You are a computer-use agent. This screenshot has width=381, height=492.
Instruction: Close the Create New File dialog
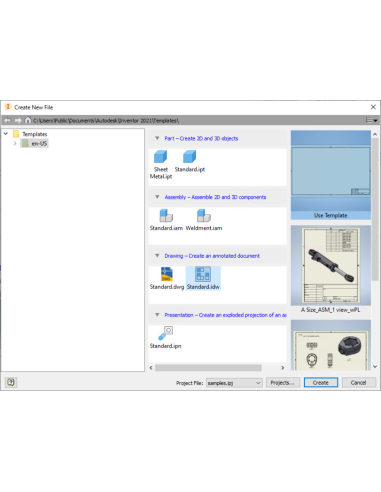pos(373,107)
